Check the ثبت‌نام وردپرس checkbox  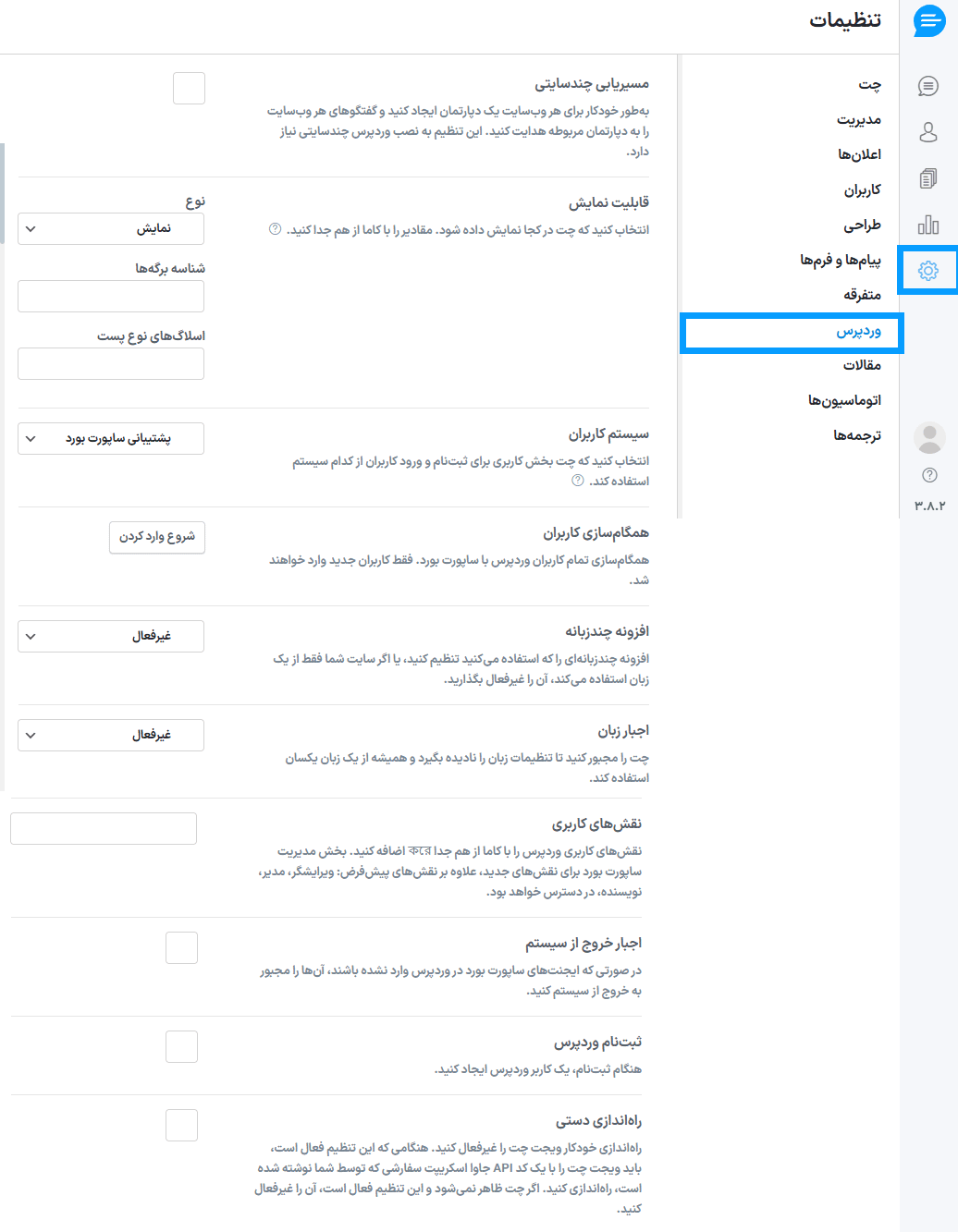pos(181,1047)
